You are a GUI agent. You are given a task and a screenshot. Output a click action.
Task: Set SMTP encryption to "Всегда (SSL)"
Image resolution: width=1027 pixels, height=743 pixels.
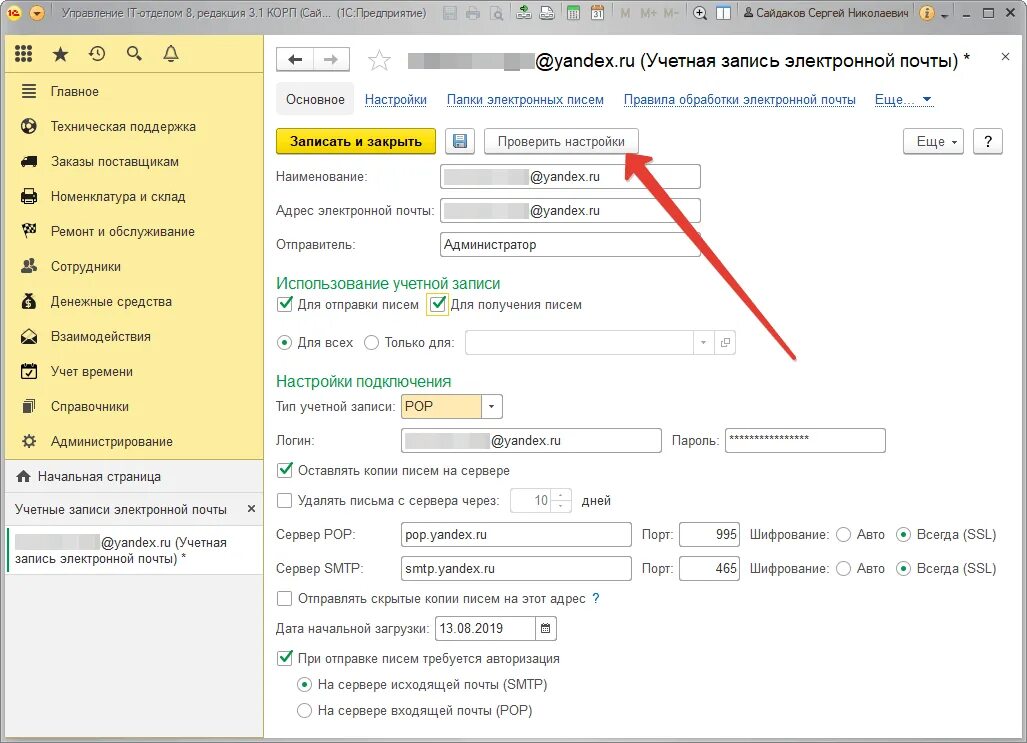[x=903, y=569]
